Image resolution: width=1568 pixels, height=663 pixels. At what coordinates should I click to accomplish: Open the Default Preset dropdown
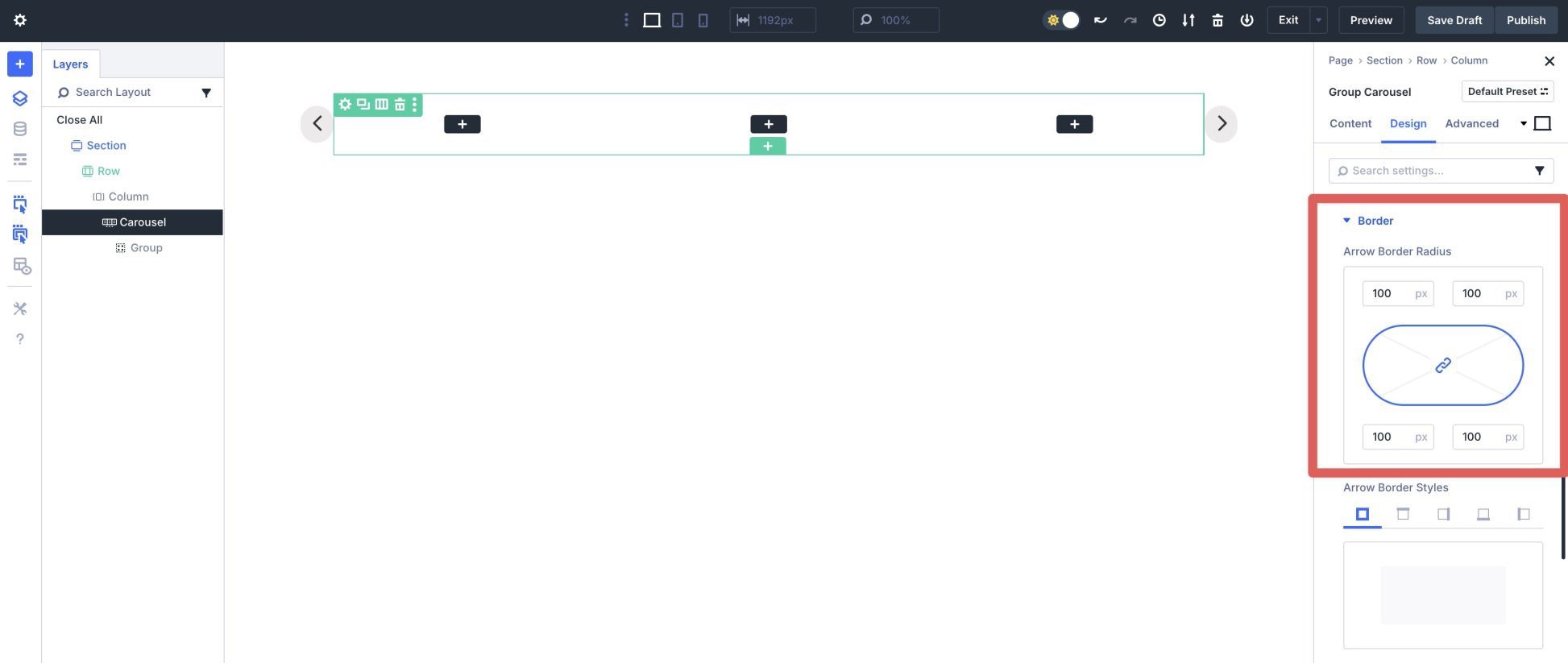click(1507, 91)
